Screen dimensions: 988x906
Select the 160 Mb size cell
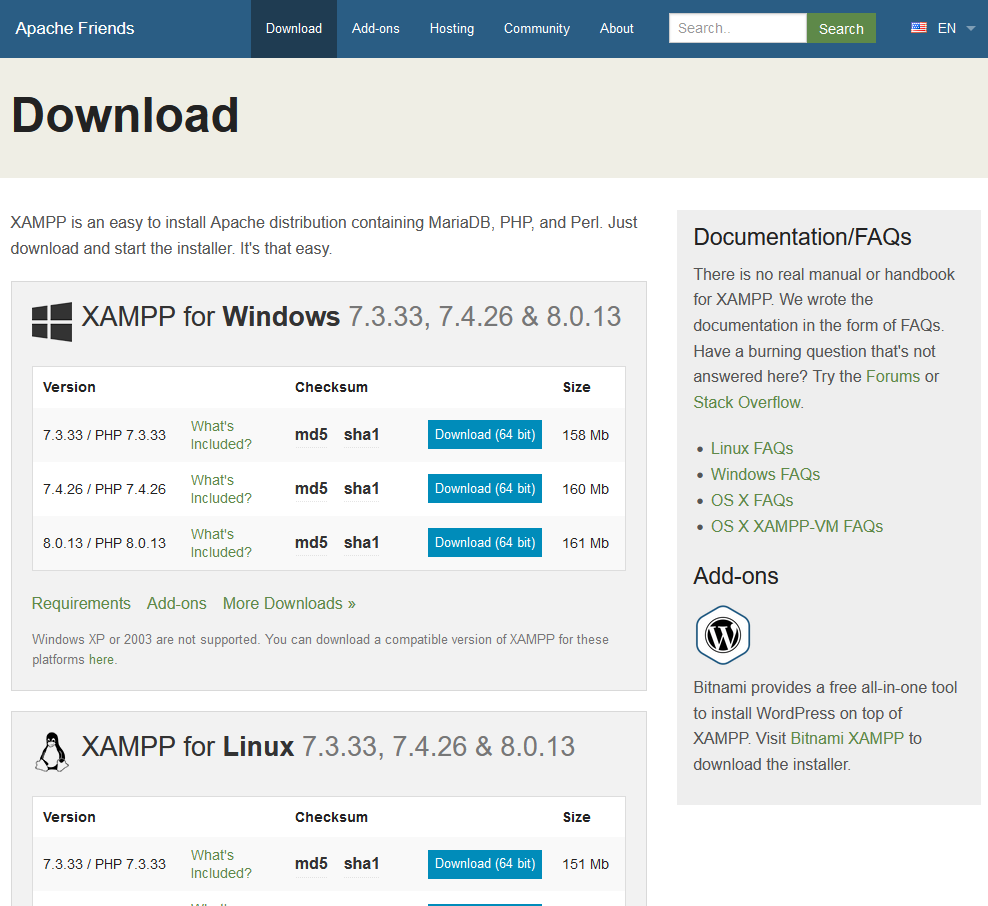pos(585,489)
